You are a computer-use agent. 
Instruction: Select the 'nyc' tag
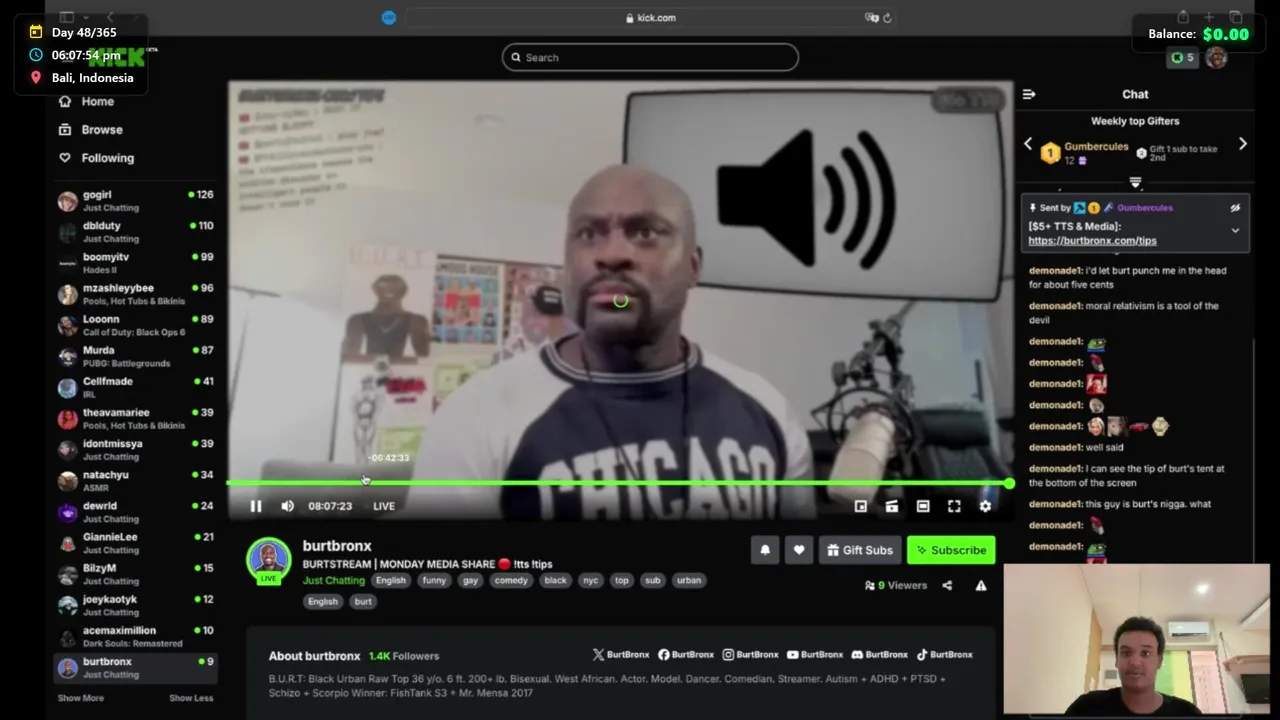[x=590, y=580]
